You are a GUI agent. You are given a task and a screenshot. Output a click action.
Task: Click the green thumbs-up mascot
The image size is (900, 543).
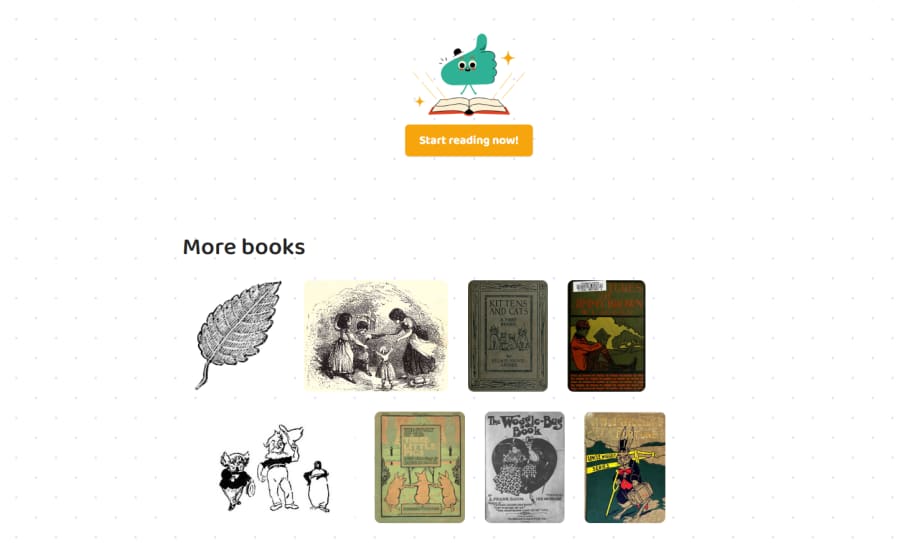[468, 64]
